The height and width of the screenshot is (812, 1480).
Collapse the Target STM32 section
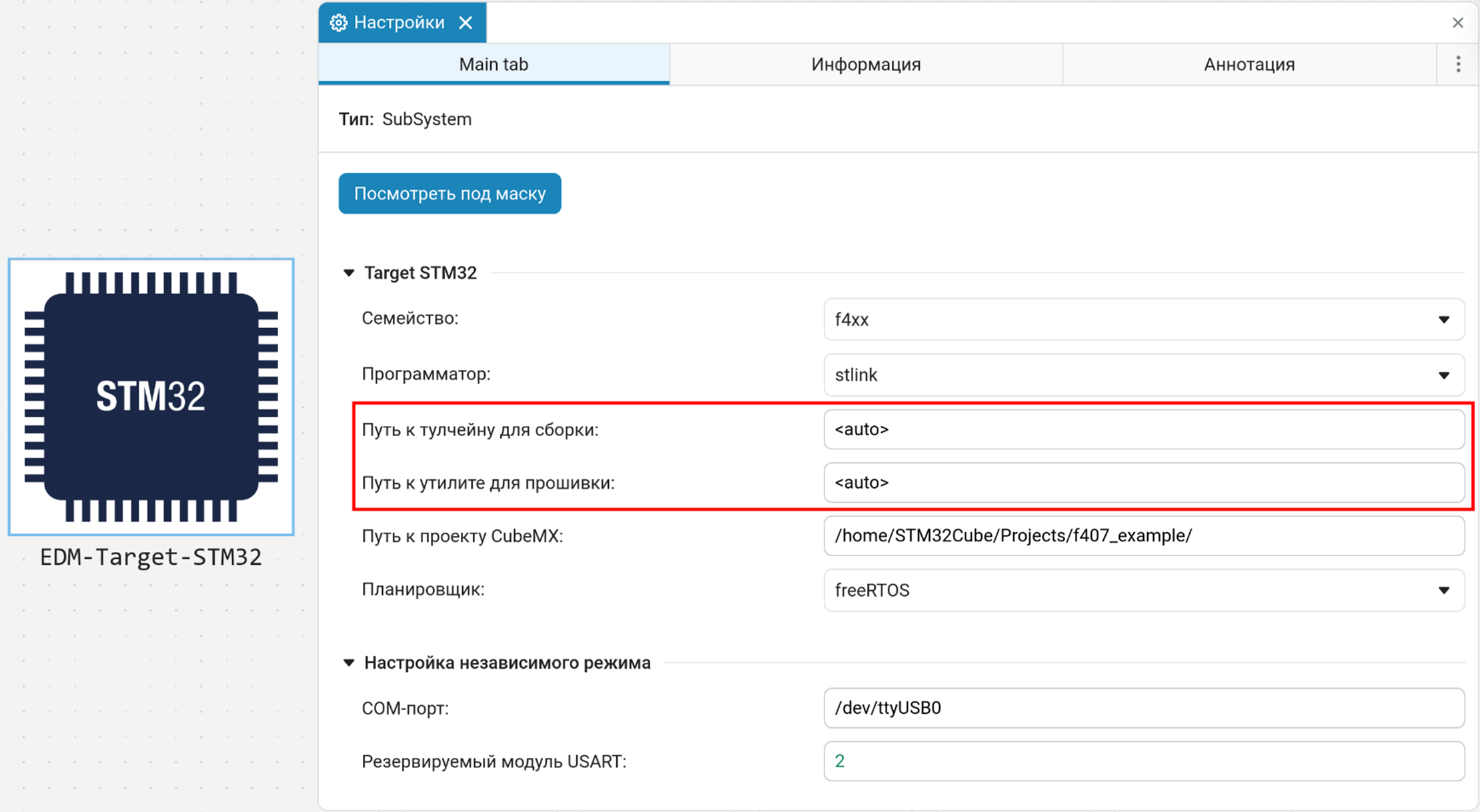348,272
